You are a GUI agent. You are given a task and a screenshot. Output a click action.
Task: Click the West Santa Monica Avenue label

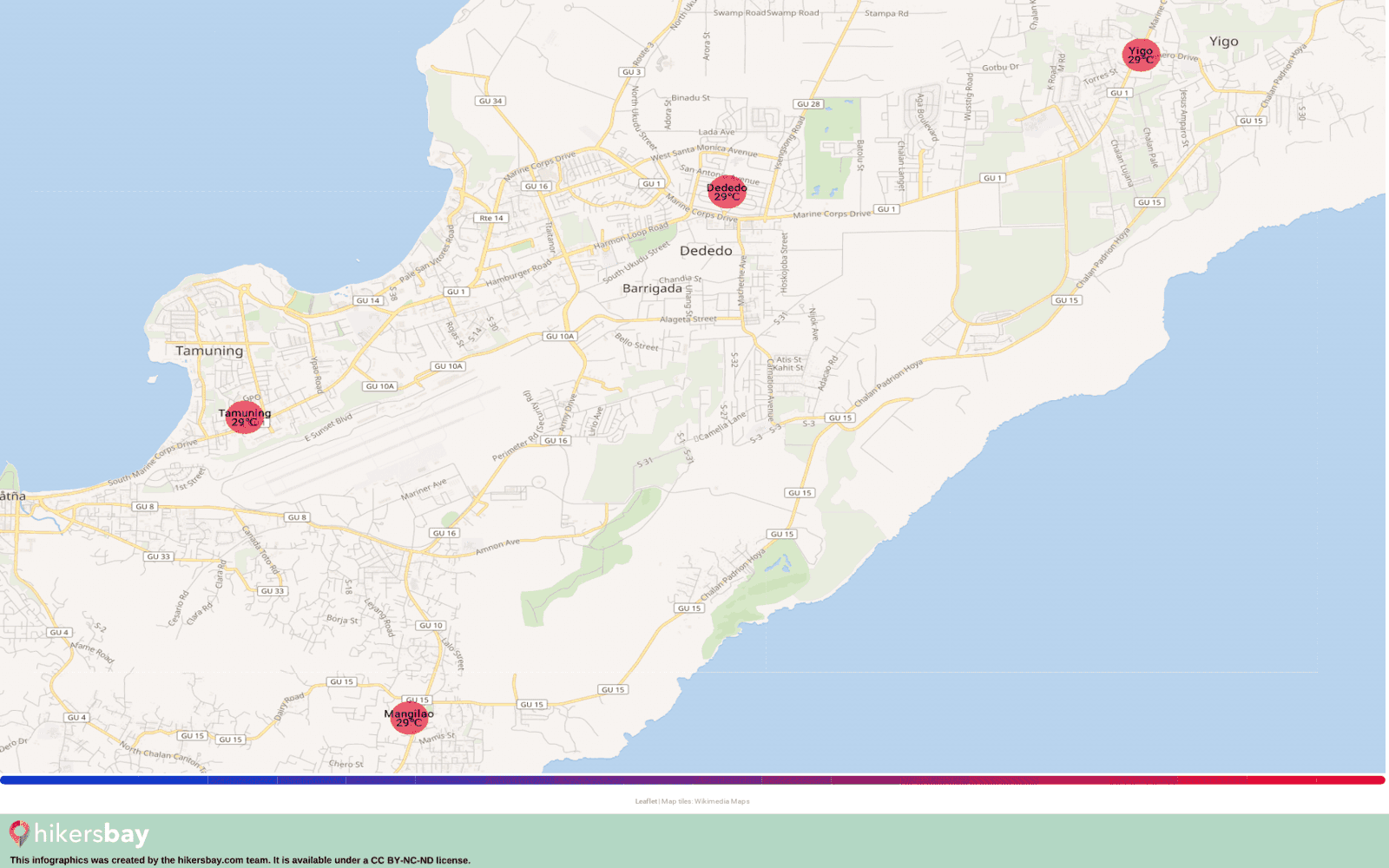pos(704,151)
